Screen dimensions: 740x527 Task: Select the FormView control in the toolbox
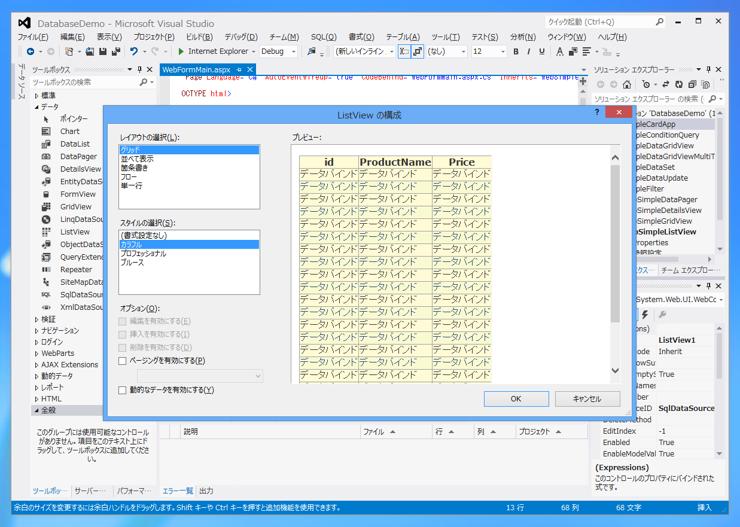point(78,194)
